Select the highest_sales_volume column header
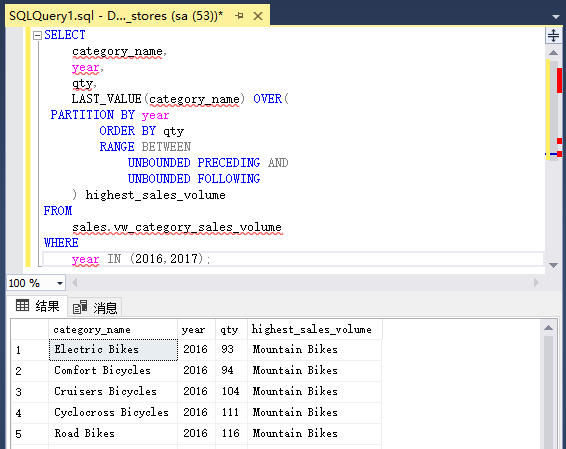Viewport: 566px width, 449px height. (x=314, y=330)
